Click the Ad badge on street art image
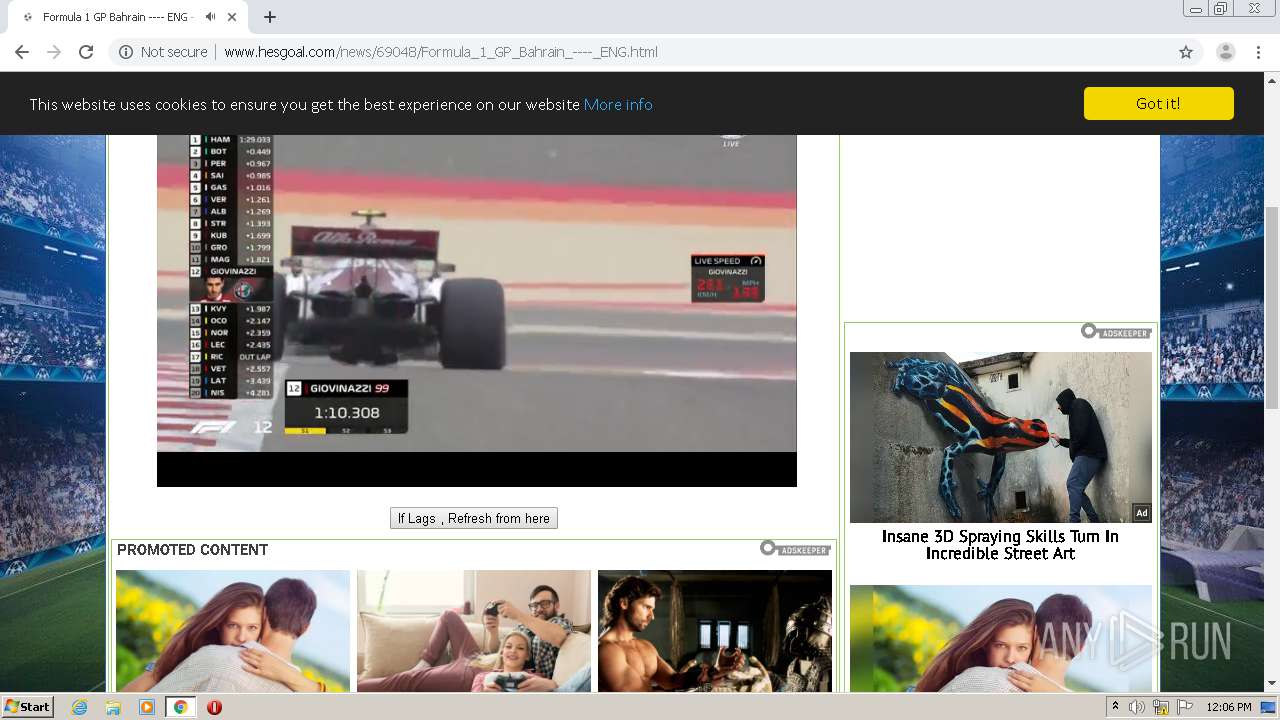1280x720 pixels. pos(1141,513)
